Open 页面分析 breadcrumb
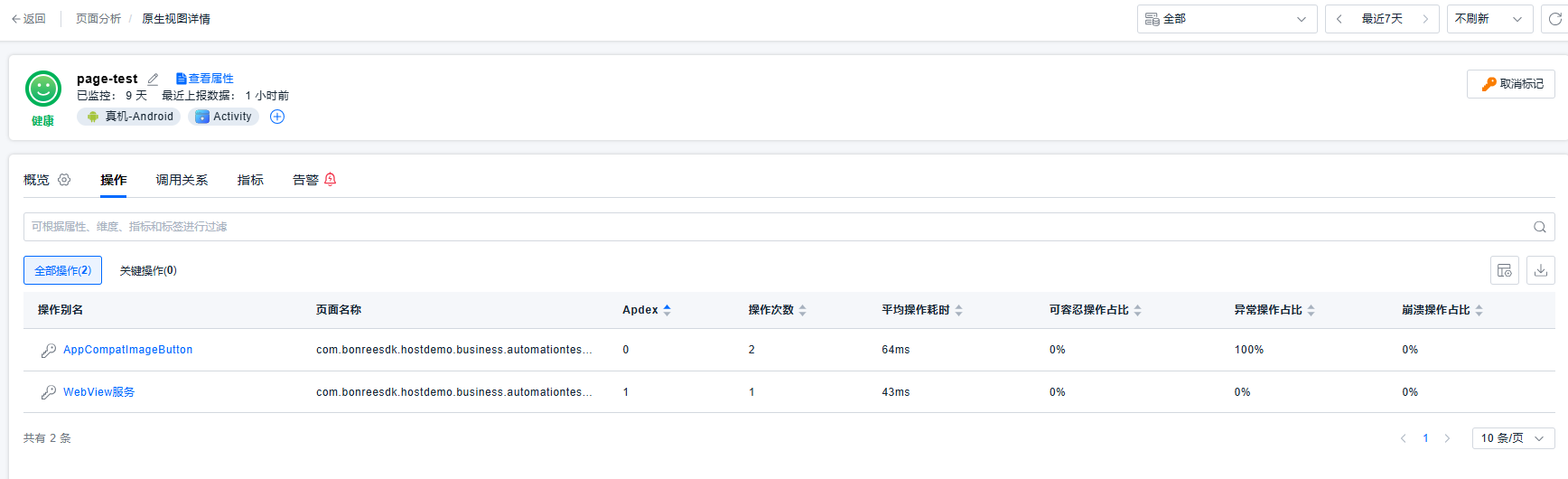The width and height of the screenshot is (1568, 479). tap(98, 19)
